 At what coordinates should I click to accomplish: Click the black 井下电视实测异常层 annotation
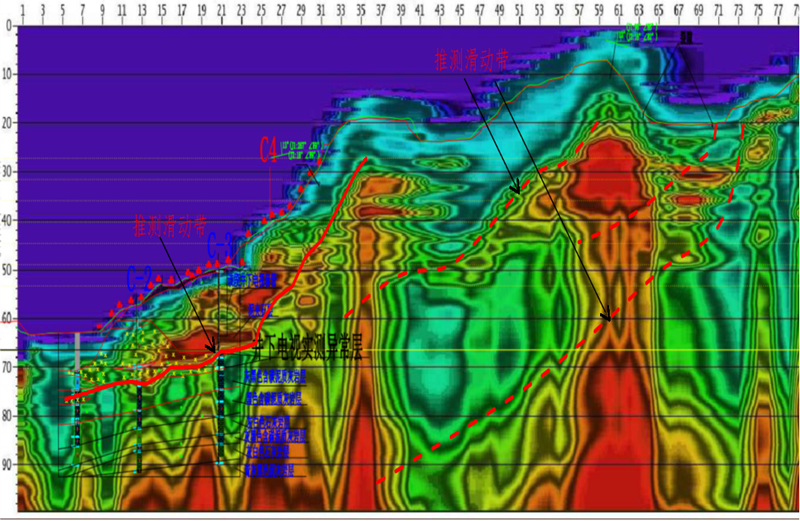(307, 349)
